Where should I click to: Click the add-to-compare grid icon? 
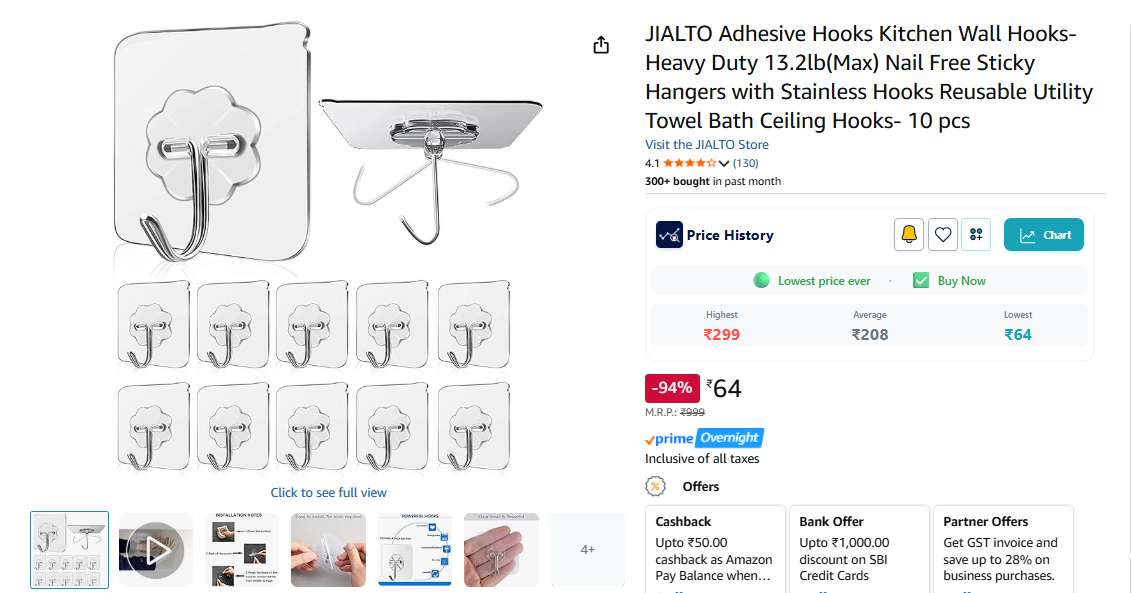coord(976,235)
